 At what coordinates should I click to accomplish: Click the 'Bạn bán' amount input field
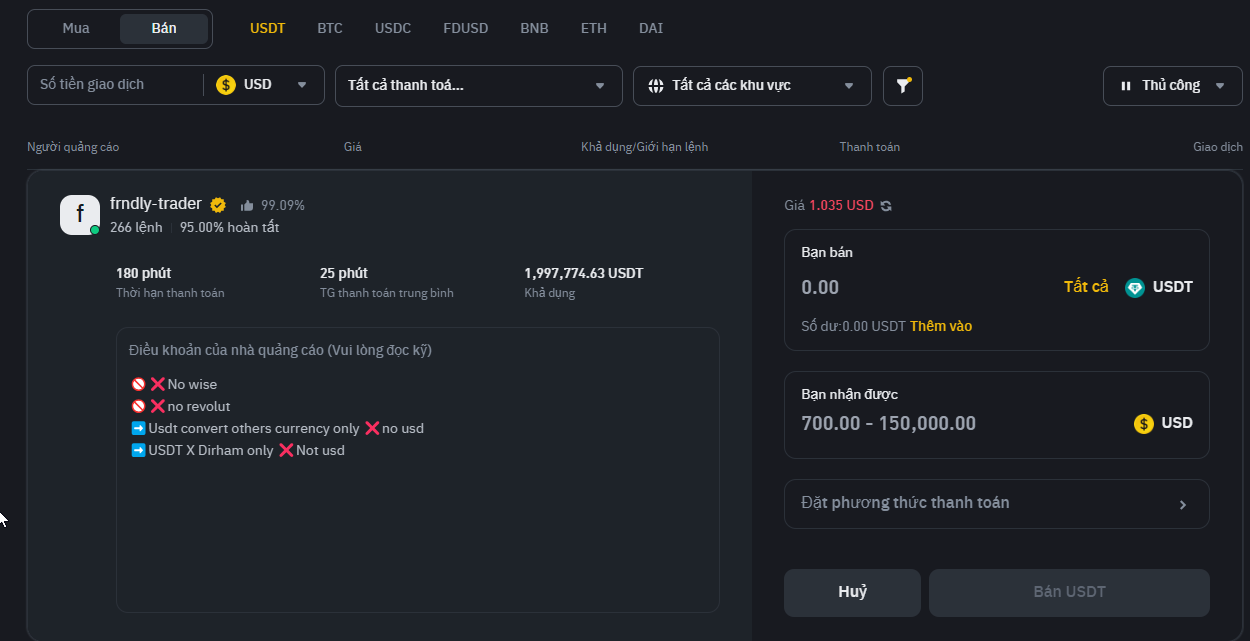[x=920, y=288]
